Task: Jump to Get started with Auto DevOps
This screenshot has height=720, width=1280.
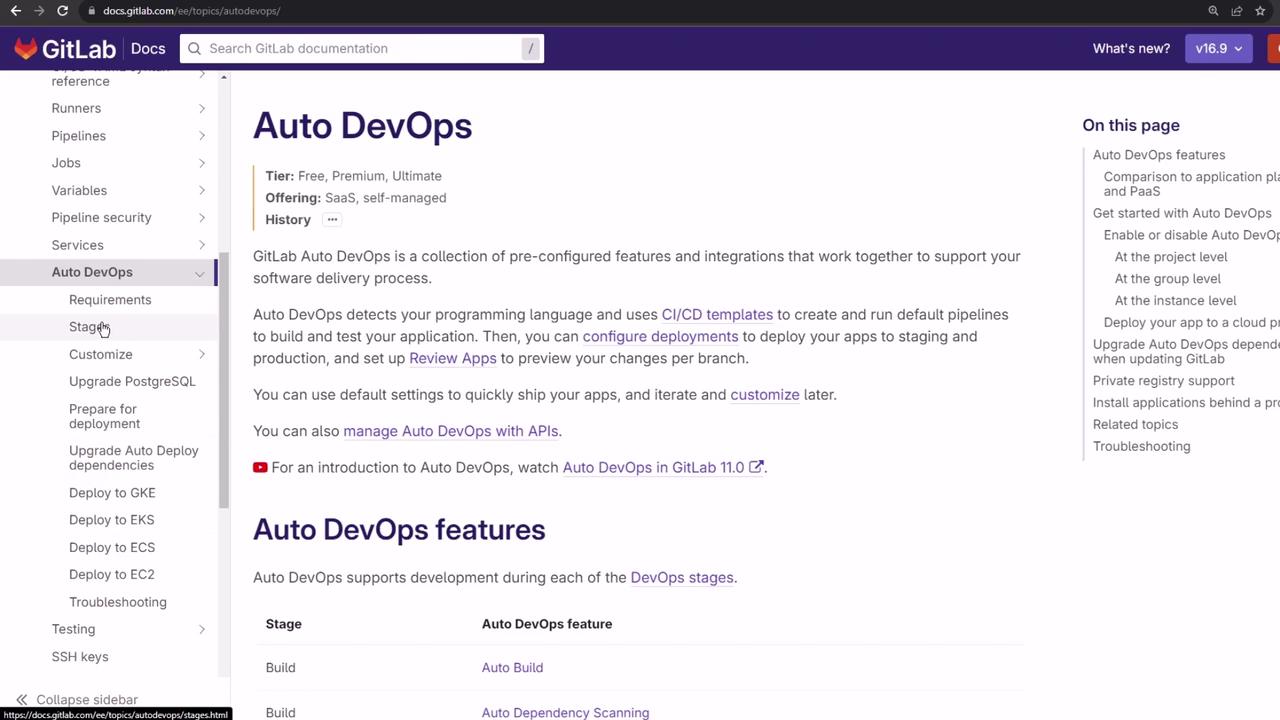Action: point(1182,213)
